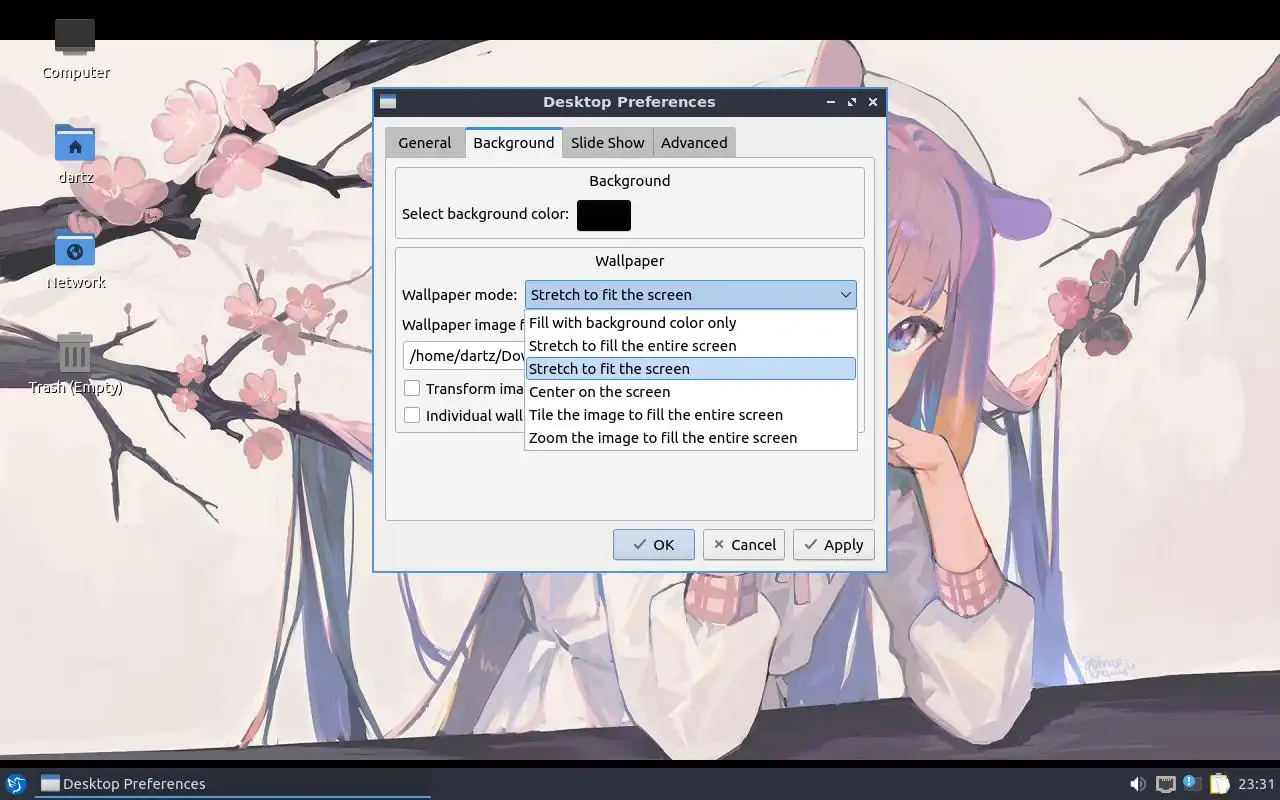Toggle the Transform image checkbox
Image resolution: width=1280 pixels, height=800 pixels.
[412, 388]
